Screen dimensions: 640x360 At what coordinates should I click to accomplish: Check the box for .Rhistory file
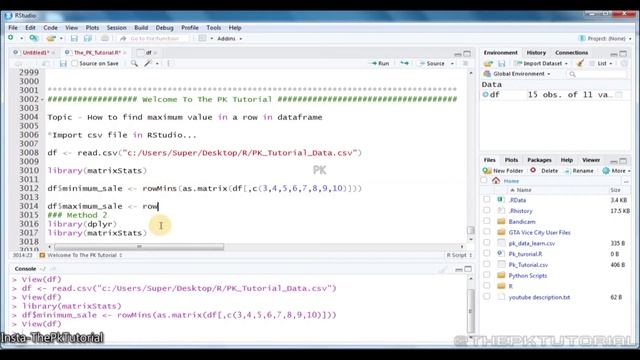487,210
